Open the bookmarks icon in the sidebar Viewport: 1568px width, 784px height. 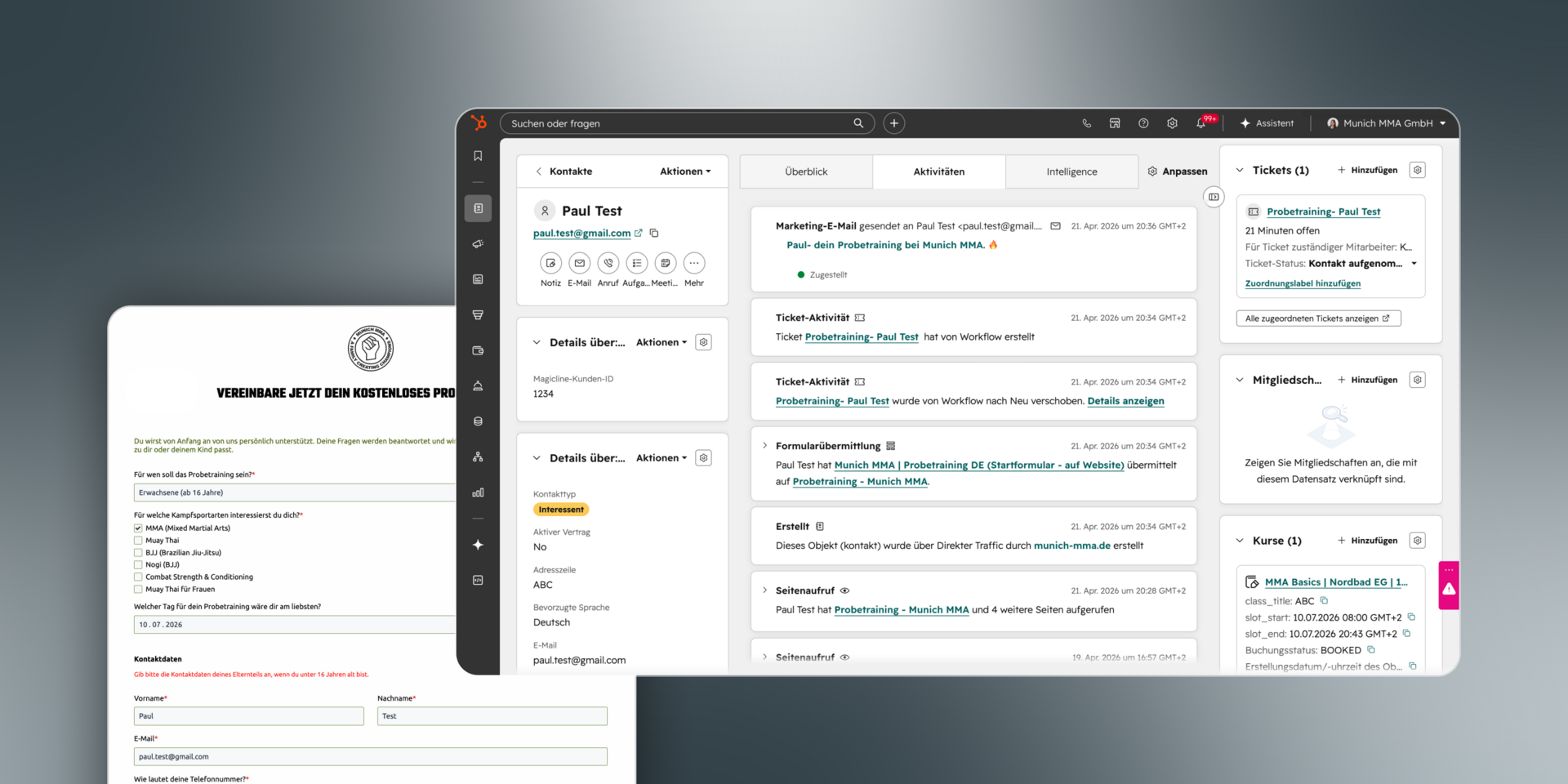pos(478,156)
